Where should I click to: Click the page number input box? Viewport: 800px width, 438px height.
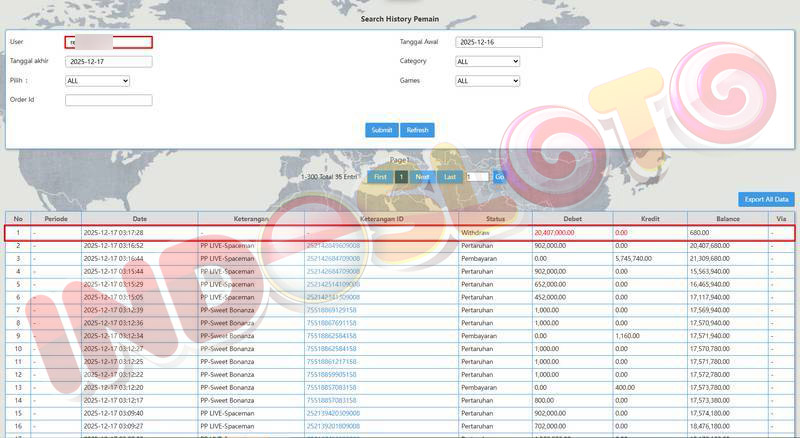[x=476, y=177]
